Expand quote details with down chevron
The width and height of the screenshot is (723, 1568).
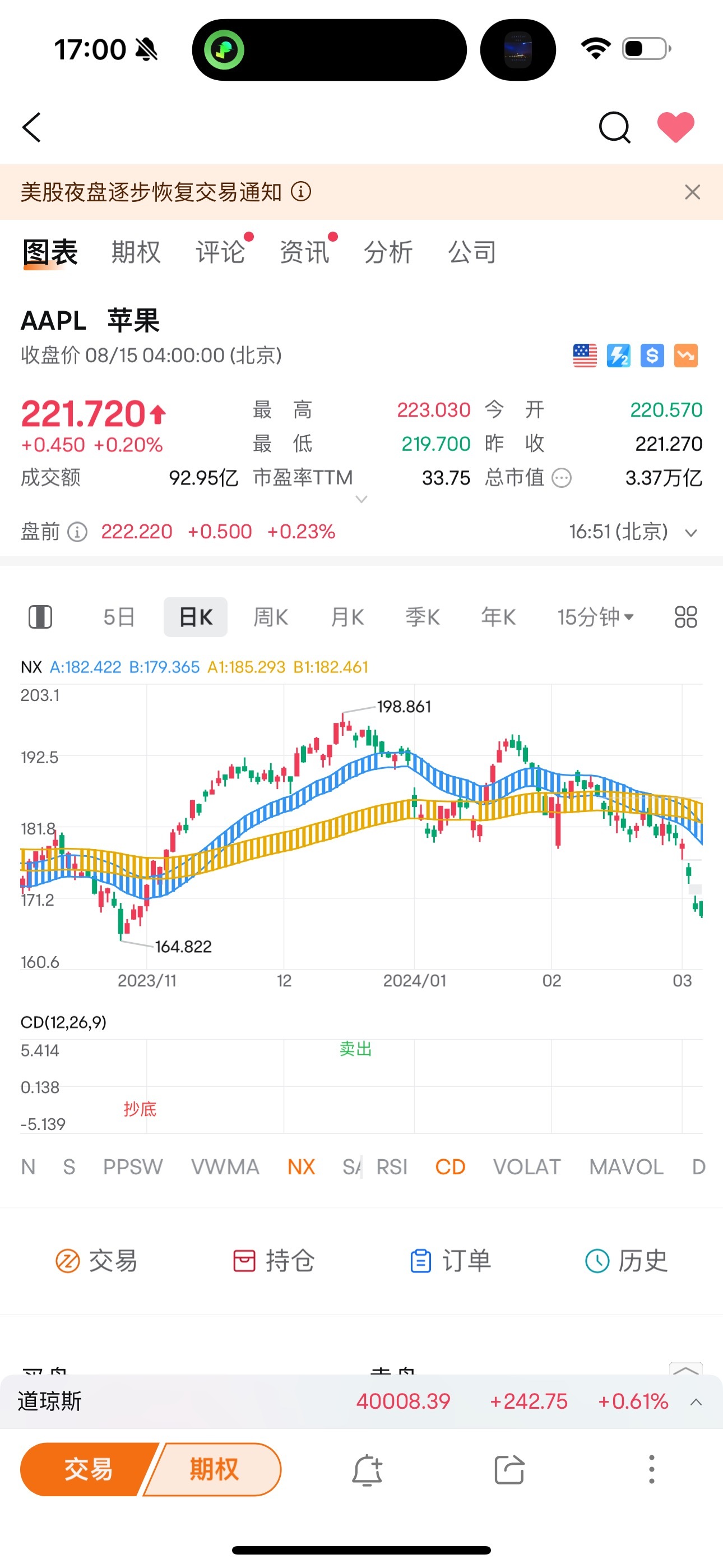point(361,500)
